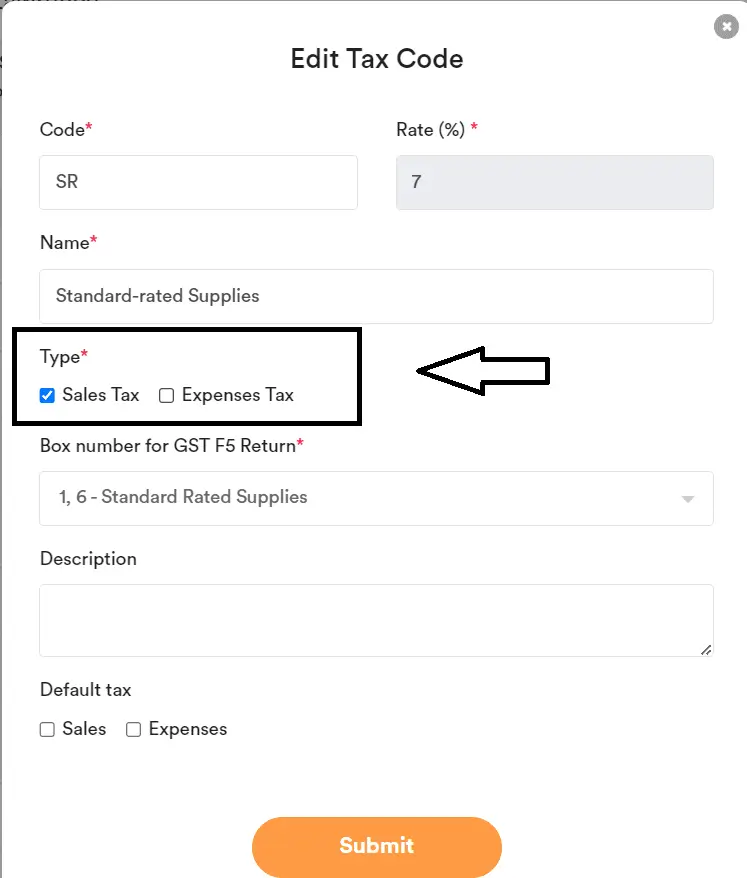Focus the Name field with Standard-rated Supplies

pyautogui.click(x=376, y=296)
